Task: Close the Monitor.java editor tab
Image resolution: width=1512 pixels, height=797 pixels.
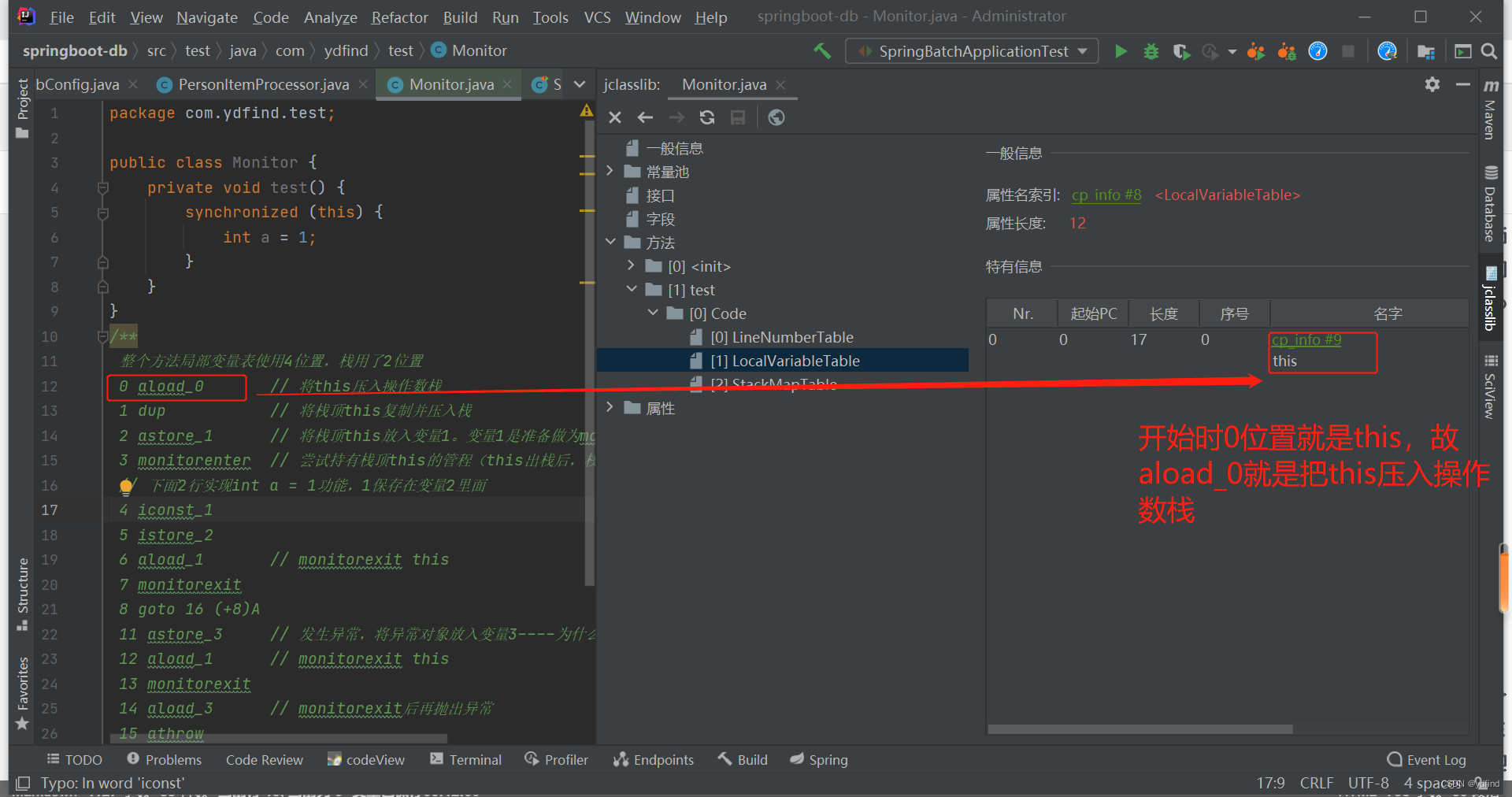Action: [507, 84]
